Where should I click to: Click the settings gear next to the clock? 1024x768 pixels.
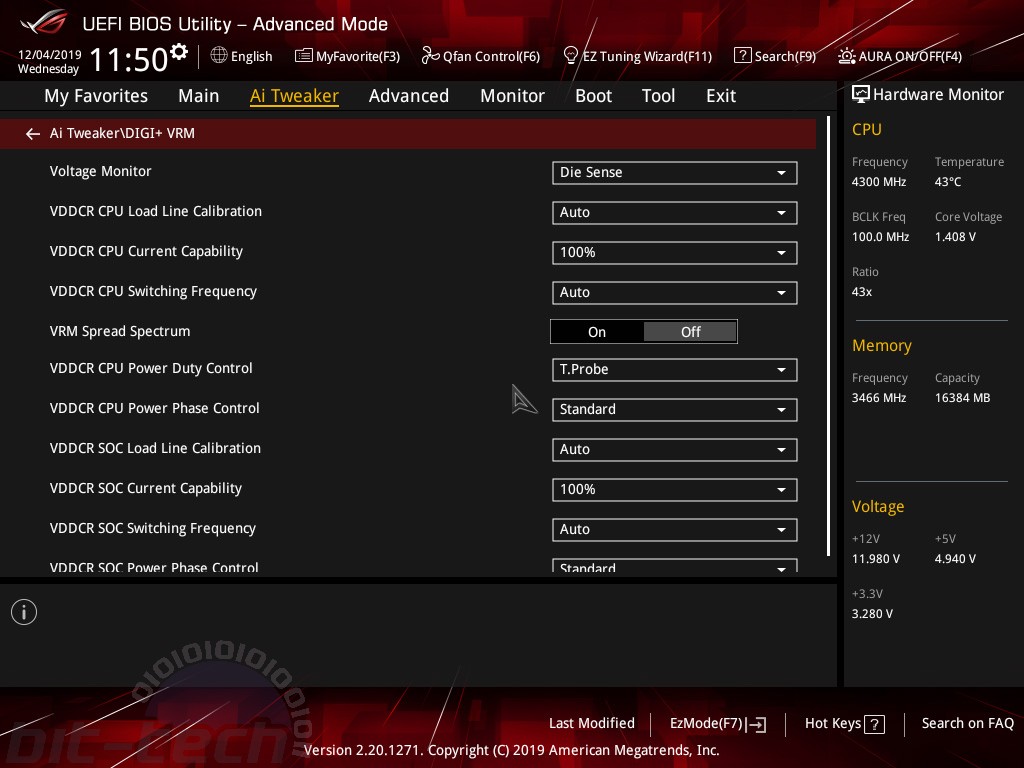pyautogui.click(x=179, y=51)
